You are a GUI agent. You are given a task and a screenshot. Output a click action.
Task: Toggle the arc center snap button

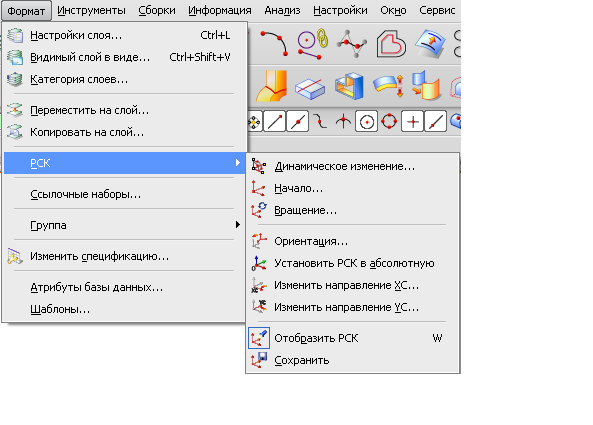pos(366,121)
